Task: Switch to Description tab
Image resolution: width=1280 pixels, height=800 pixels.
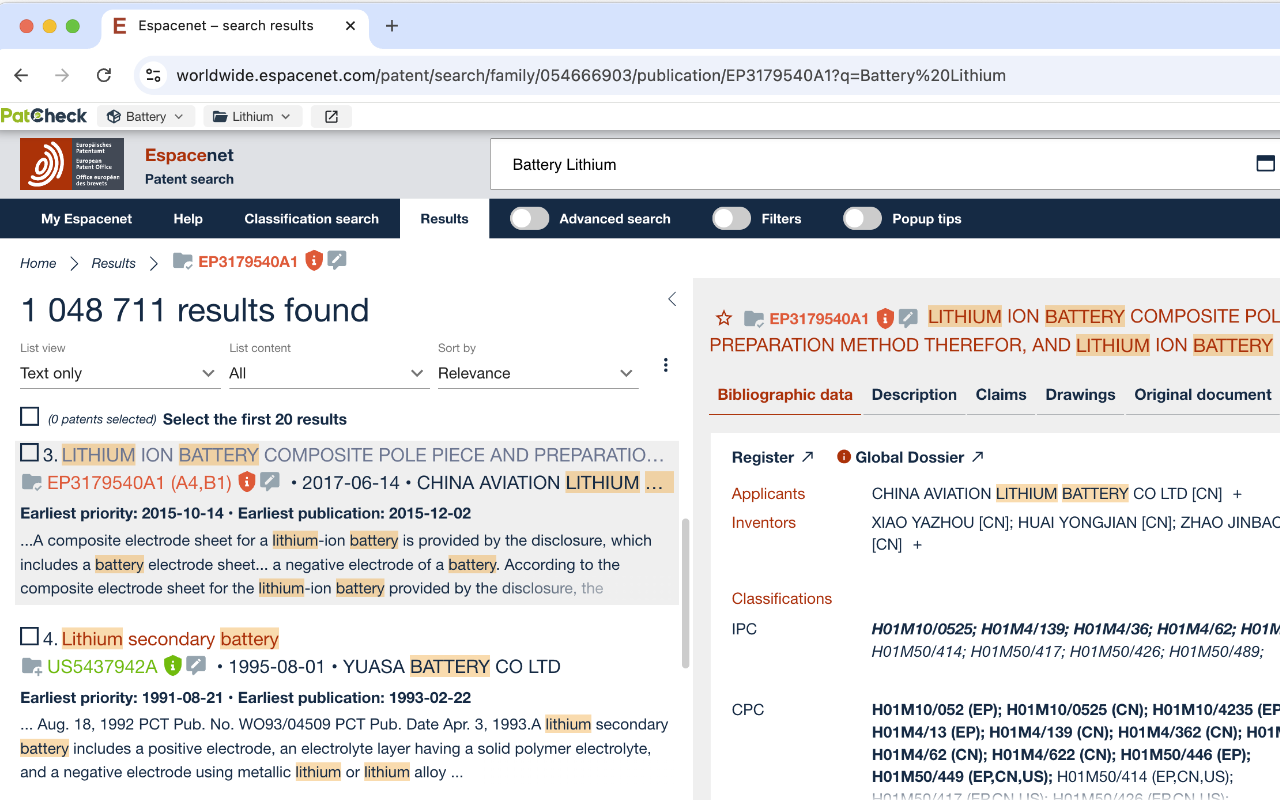Action: tap(914, 395)
